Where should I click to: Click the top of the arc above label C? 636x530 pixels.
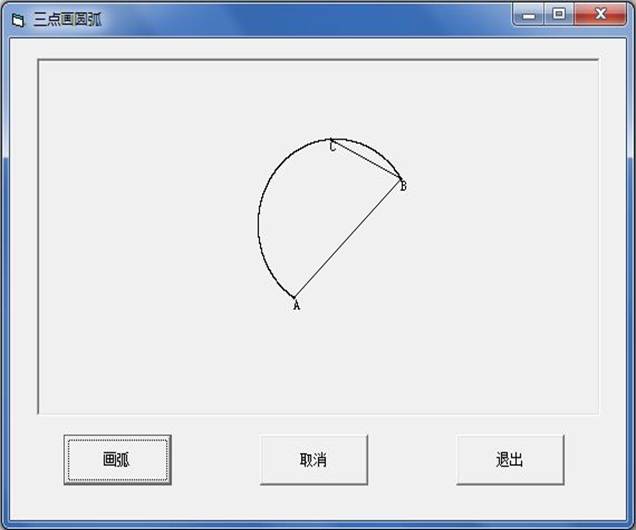coord(336,139)
